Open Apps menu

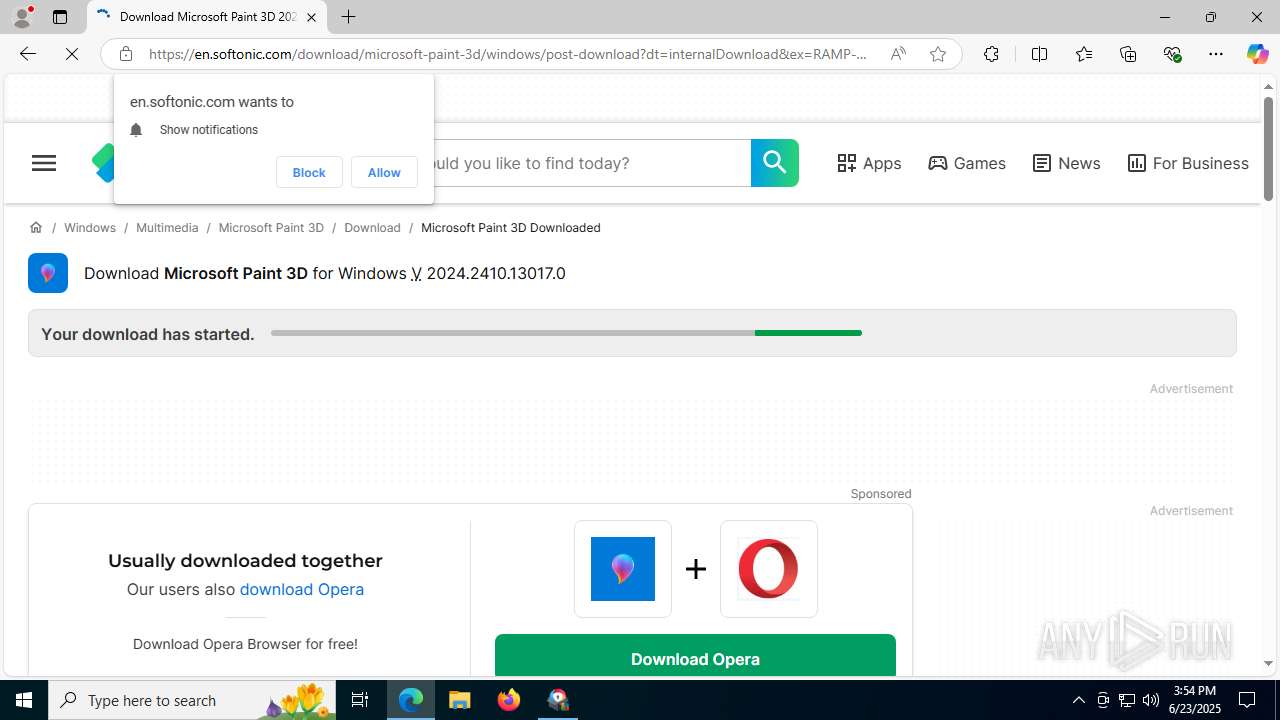869,163
